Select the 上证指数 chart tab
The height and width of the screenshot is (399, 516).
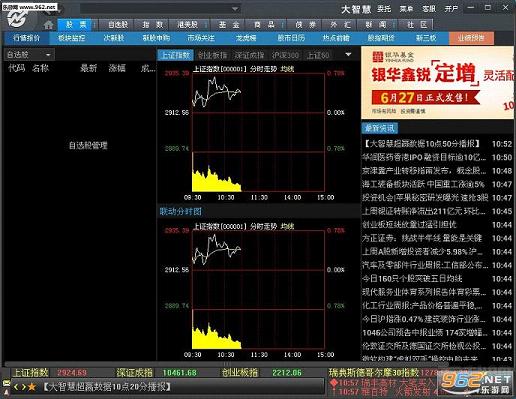coord(175,55)
